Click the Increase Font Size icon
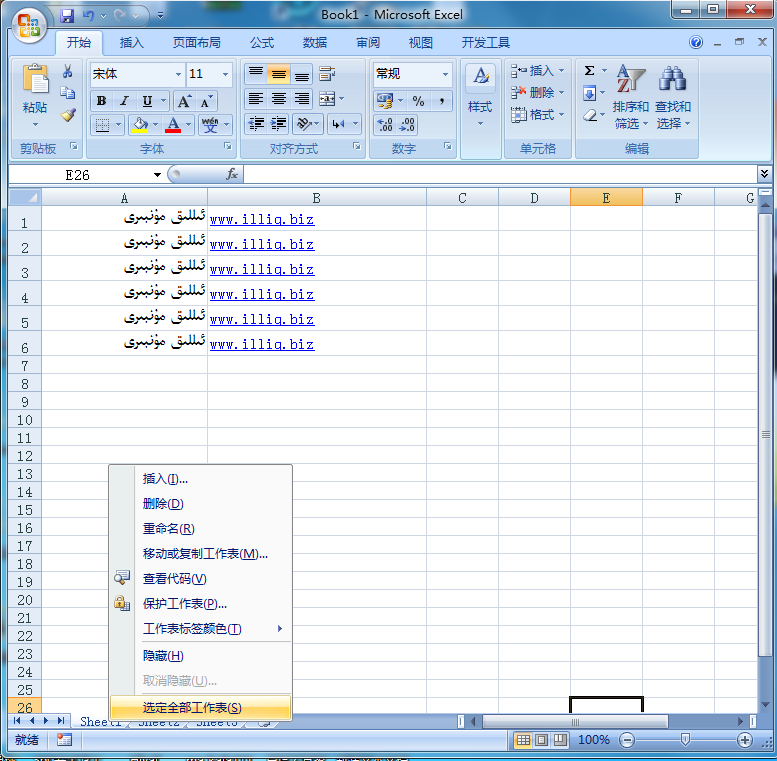Image resolution: width=777 pixels, height=761 pixels. coord(184,101)
